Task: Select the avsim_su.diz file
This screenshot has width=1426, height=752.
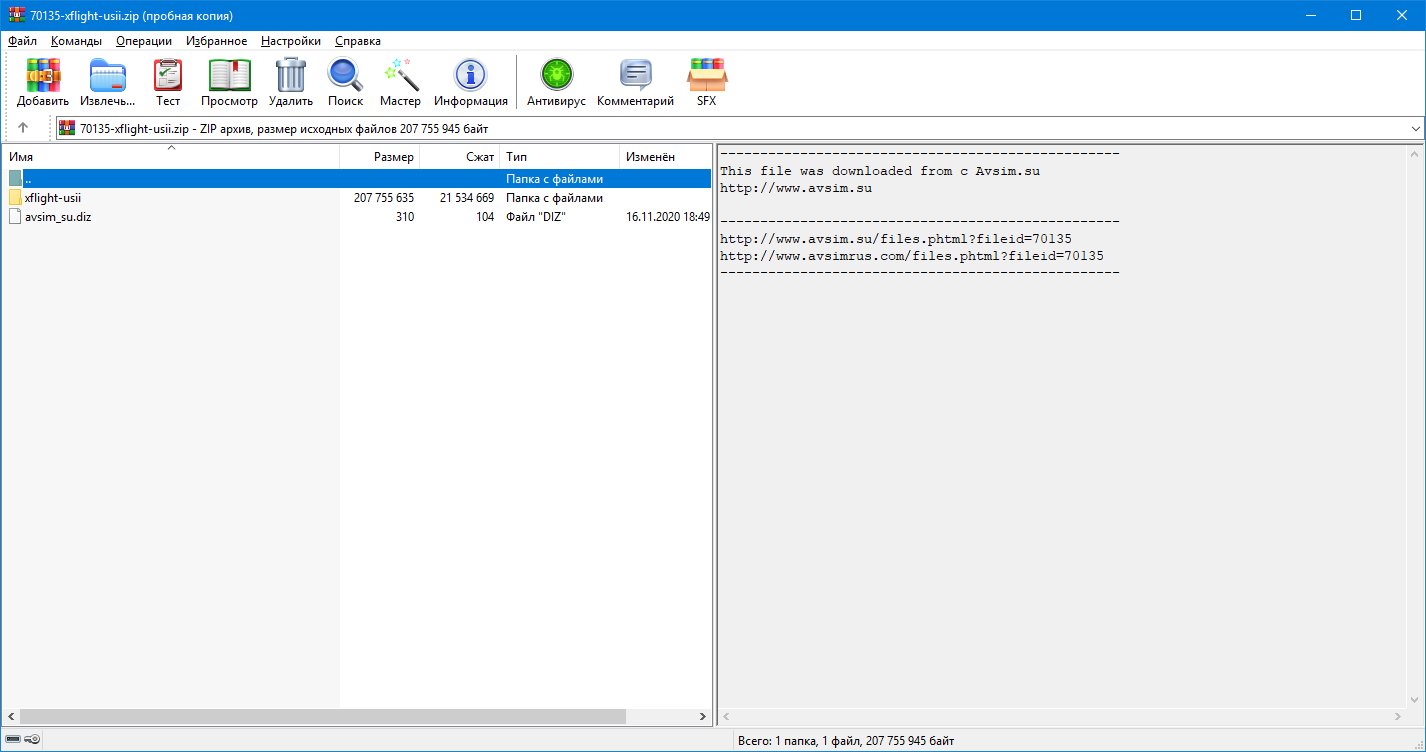Action: tap(58, 217)
